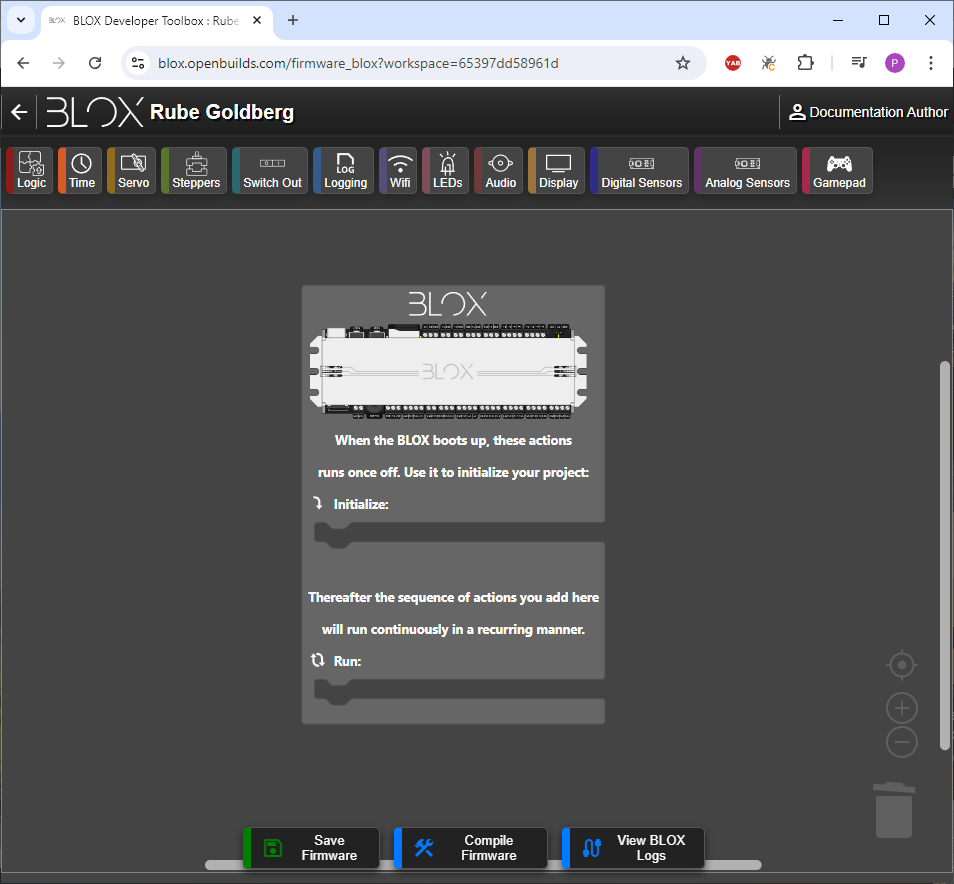The image size is (954, 884).
Task: Open the Logic blocks category
Action: click(31, 170)
